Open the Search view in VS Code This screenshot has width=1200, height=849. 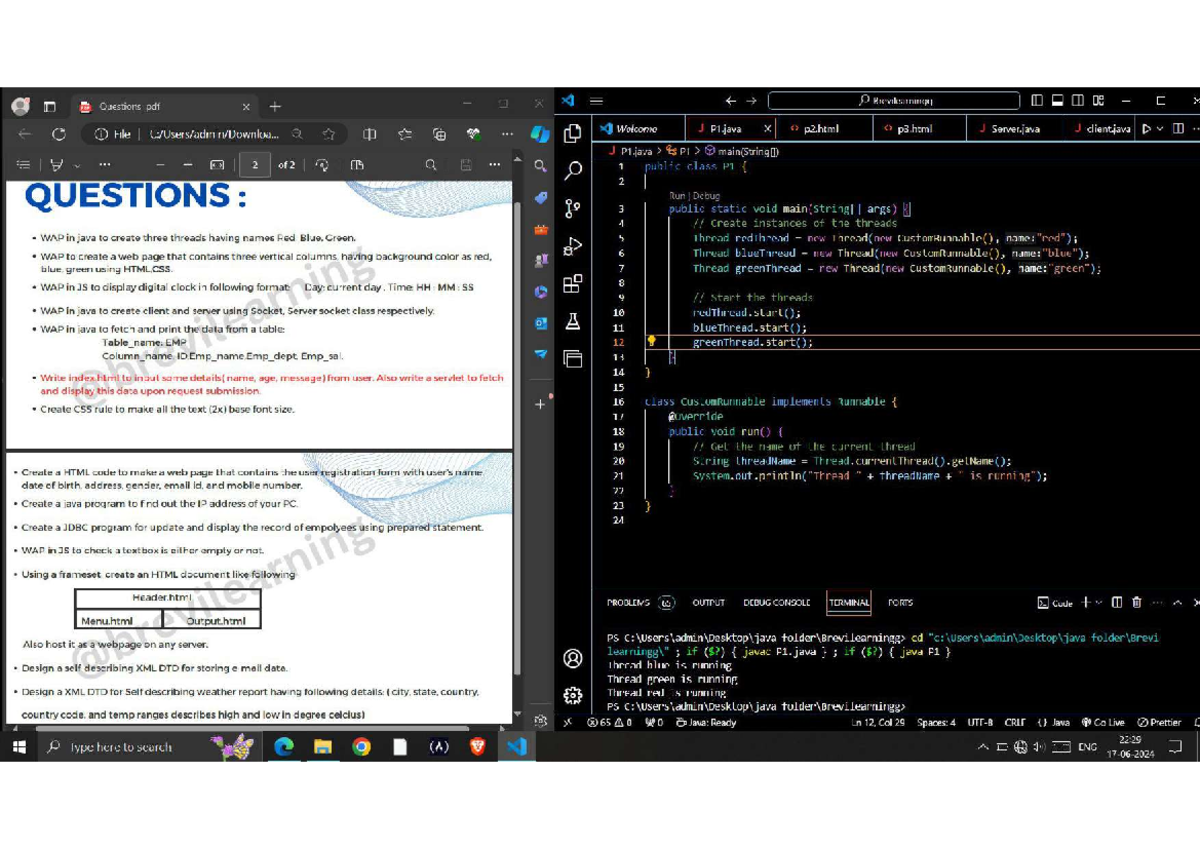click(572, 172)
